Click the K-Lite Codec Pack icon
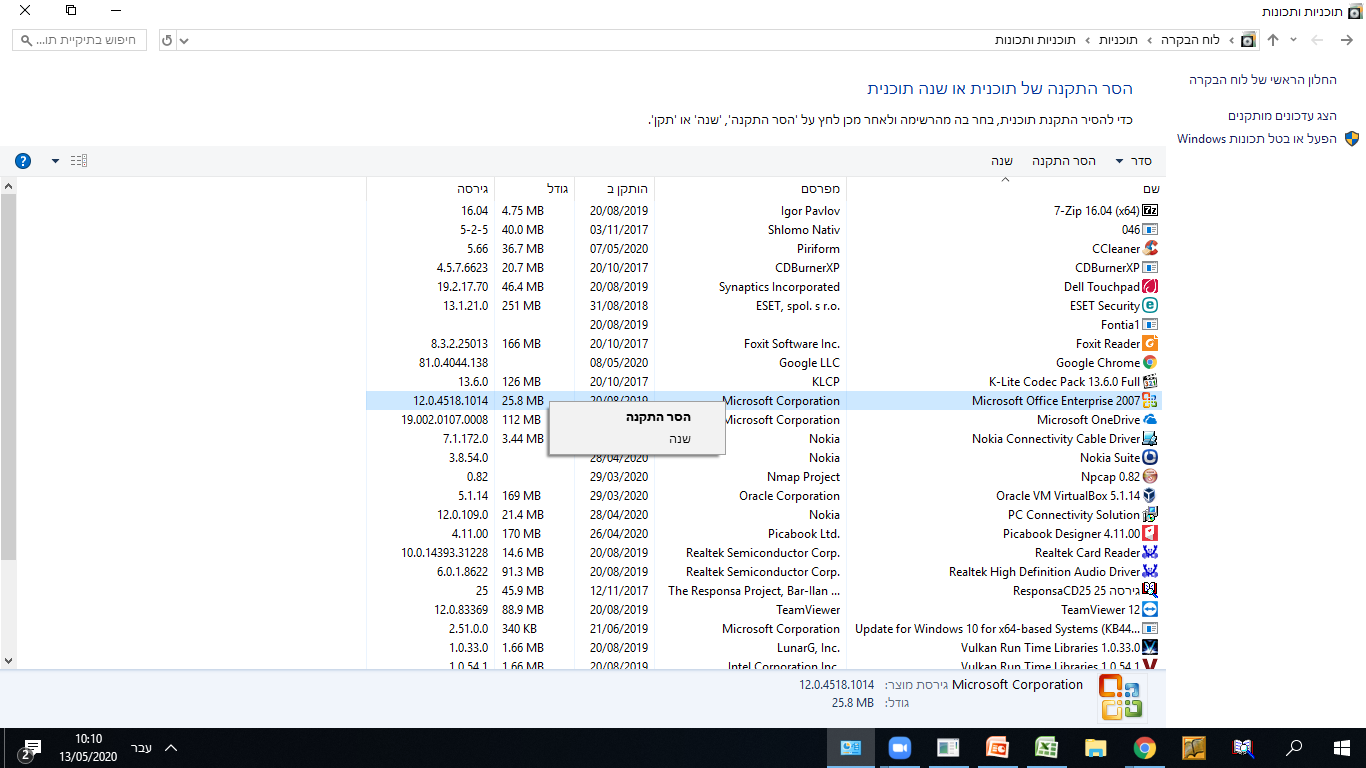 (x=1150, y=382)
